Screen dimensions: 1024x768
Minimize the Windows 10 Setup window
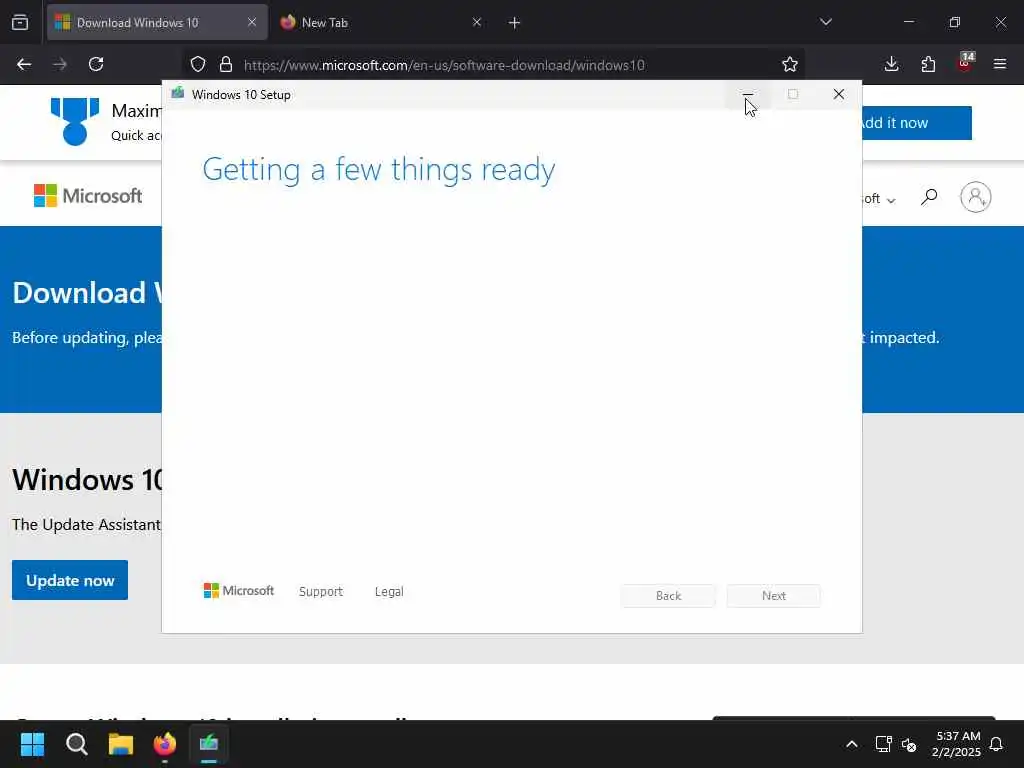[748, 94]
